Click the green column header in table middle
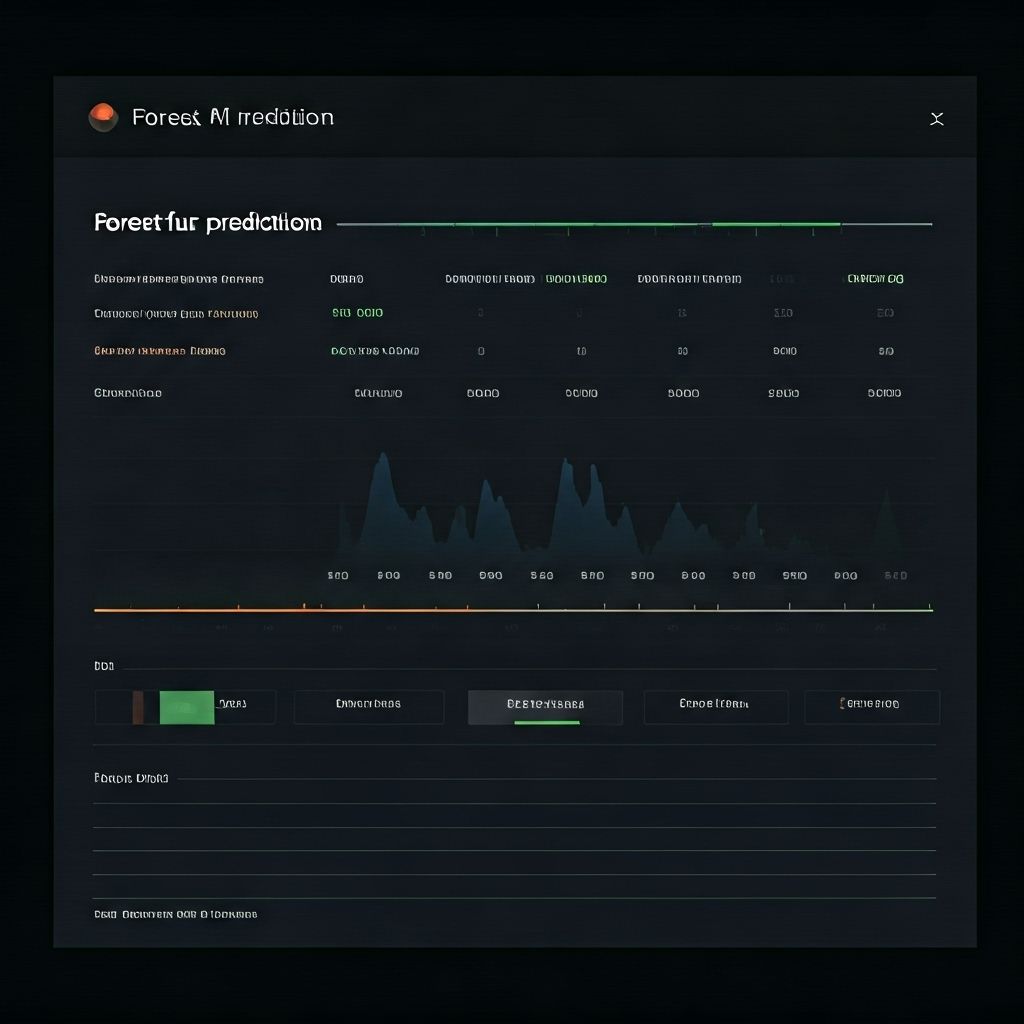Image resolution: width=1024 pixels, height=1024 pixels. (576, 279)
